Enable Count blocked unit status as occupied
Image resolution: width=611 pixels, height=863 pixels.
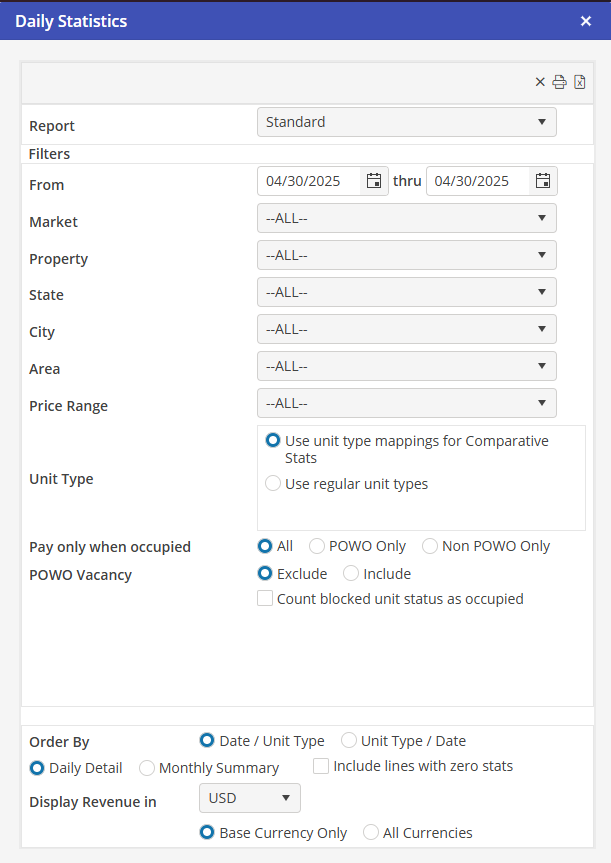click(x=265, y=599)
